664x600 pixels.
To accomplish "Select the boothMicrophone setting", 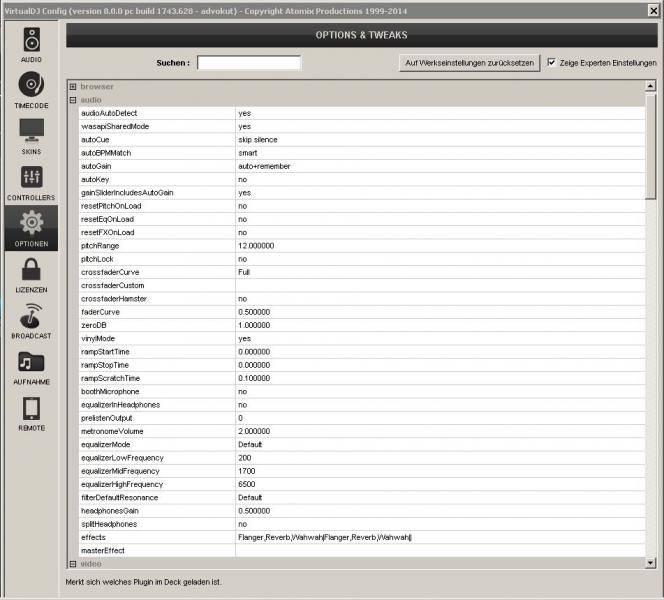I will coord(362,392).
